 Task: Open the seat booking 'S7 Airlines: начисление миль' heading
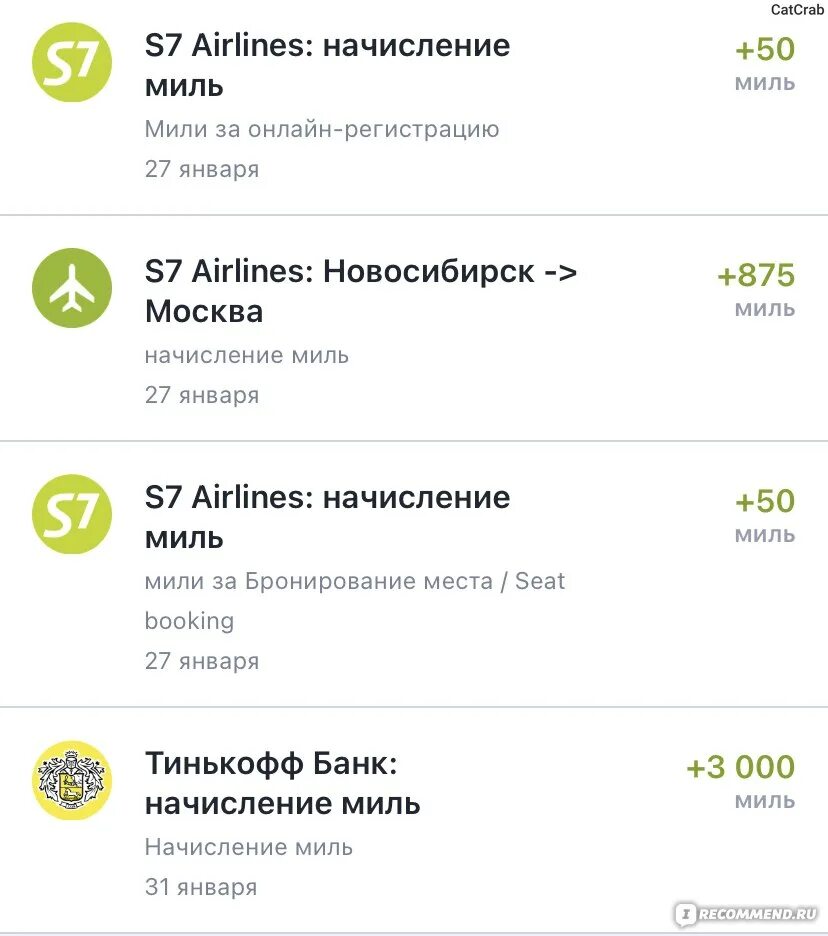coord(327,518)
